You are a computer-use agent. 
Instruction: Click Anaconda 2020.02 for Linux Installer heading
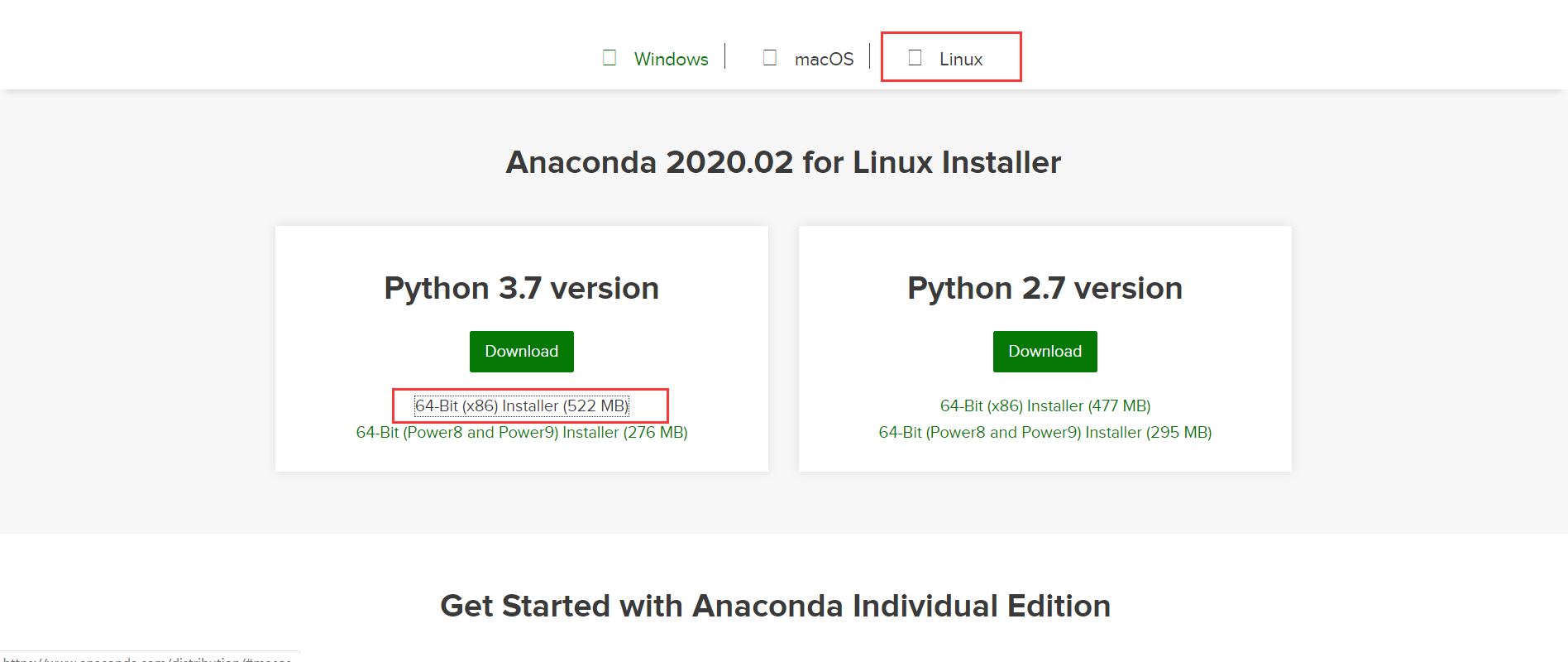pos(783,162)
